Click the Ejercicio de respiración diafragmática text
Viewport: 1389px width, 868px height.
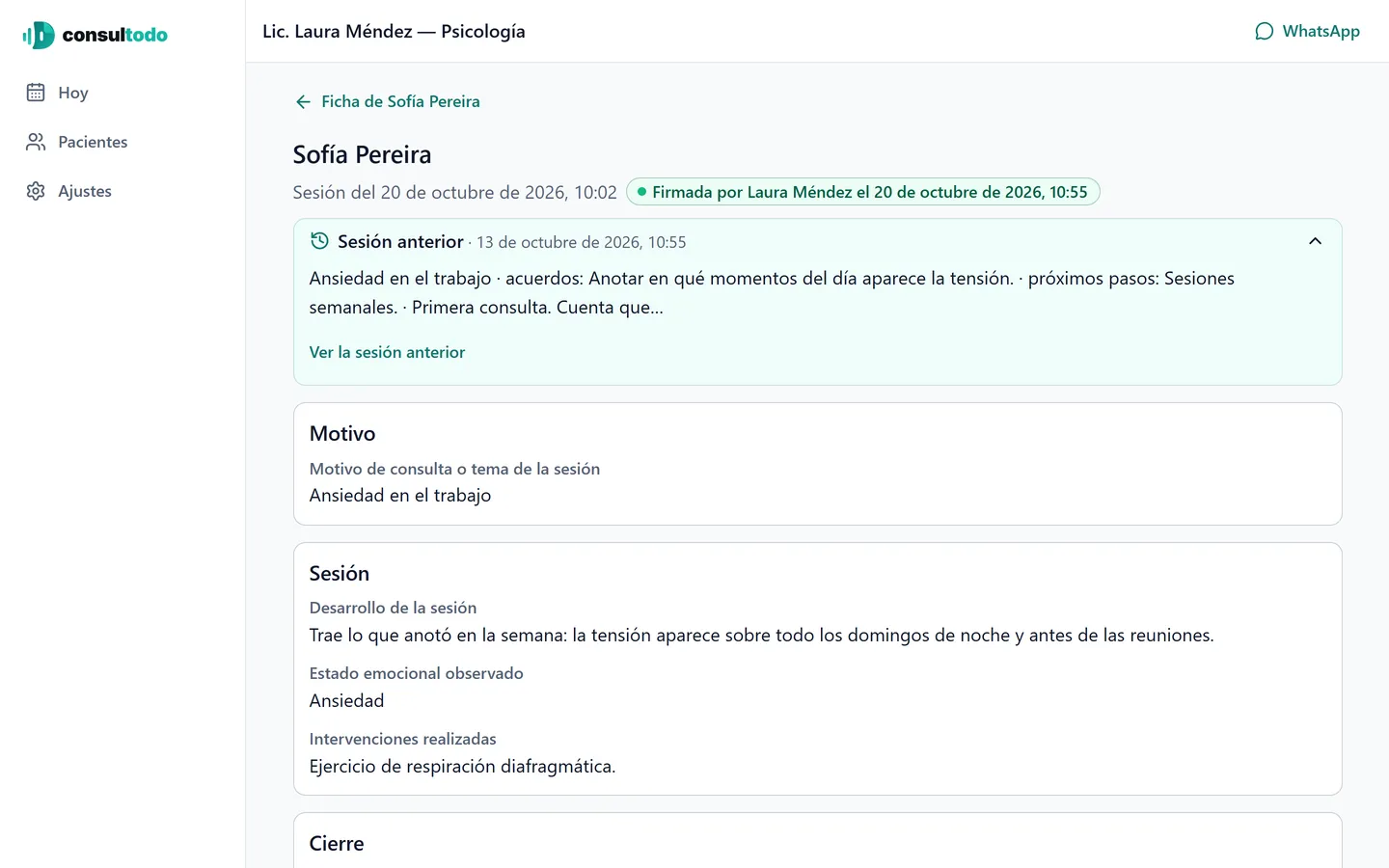[462, 766]
